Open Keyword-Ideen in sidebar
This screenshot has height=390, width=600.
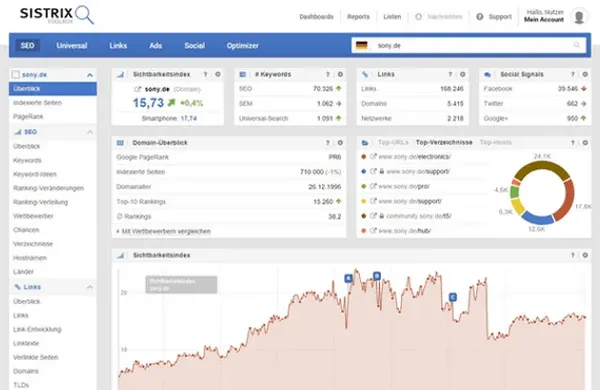click(x=35, y=174)
